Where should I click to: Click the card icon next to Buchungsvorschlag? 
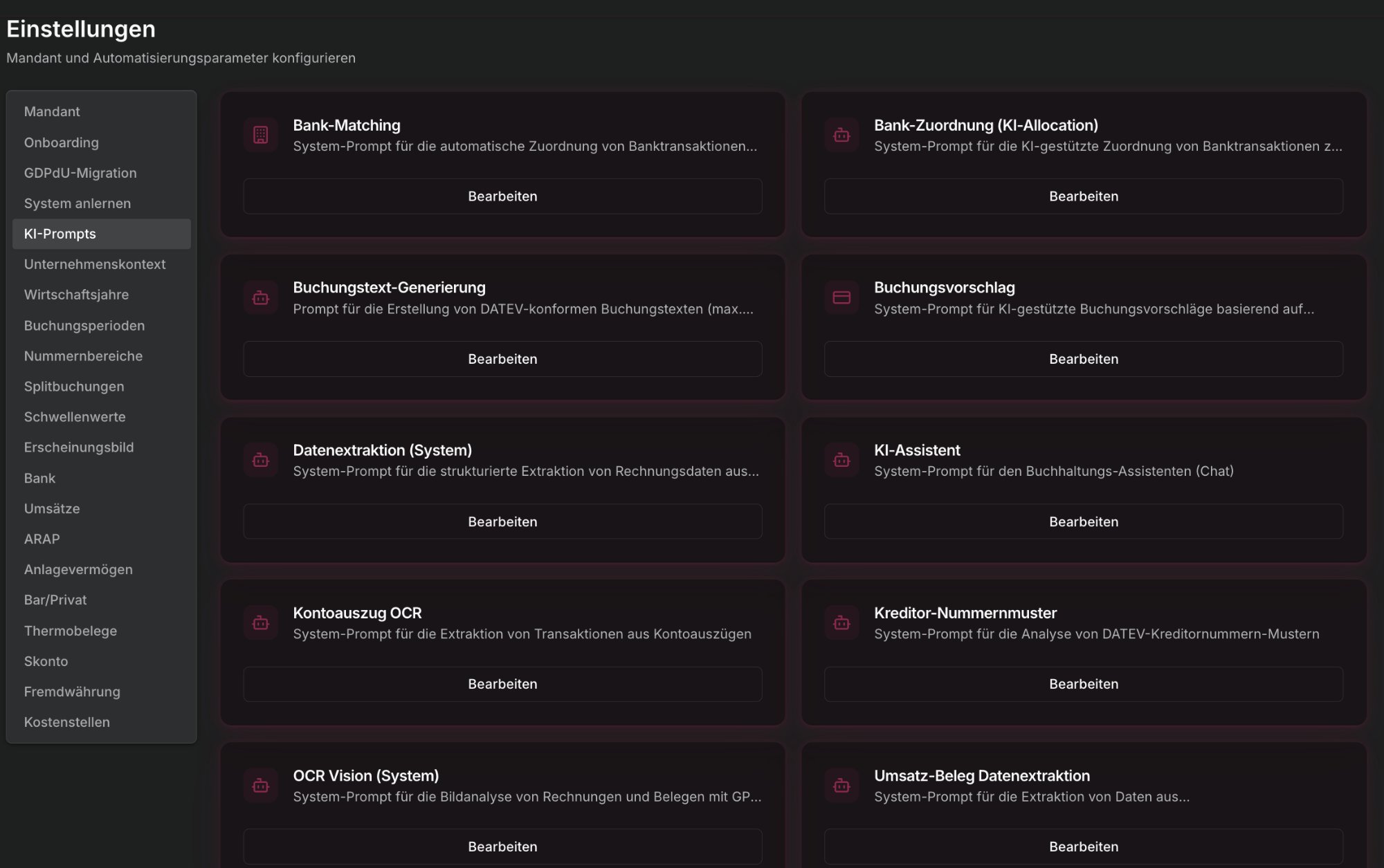point(841,297)
